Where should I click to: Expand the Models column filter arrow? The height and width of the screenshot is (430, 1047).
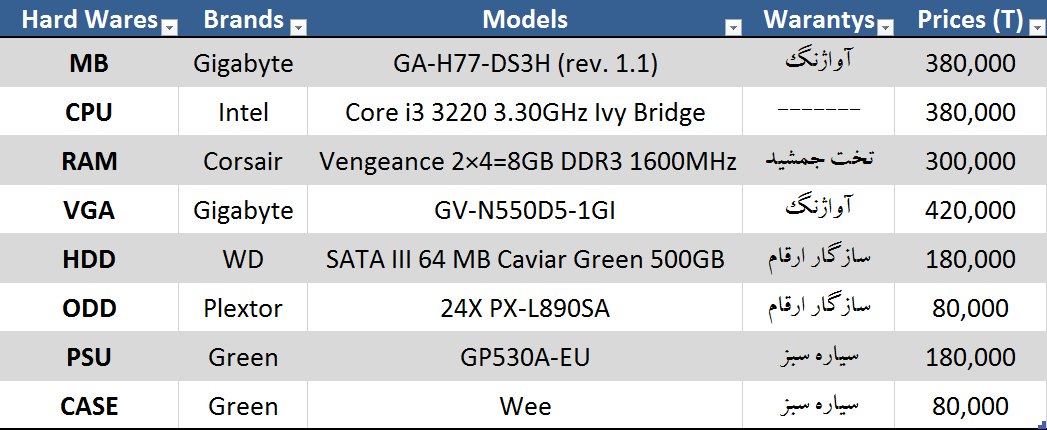tap(733, 27)
